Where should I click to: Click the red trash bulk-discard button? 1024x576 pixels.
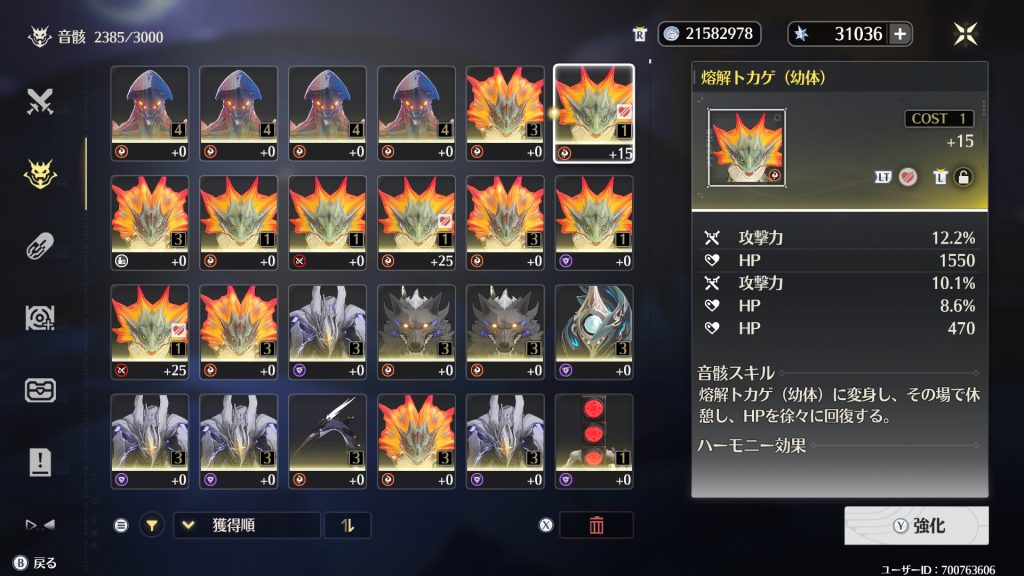596,525
